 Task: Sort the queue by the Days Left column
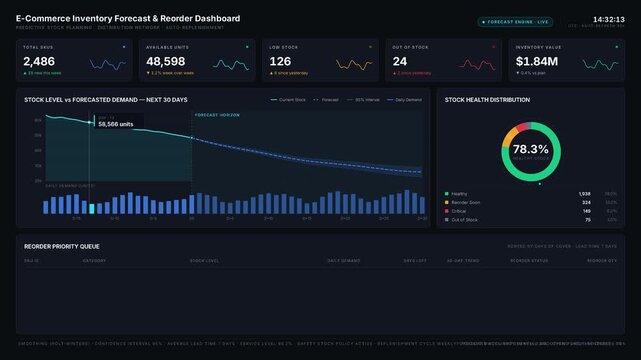point(415,261)
